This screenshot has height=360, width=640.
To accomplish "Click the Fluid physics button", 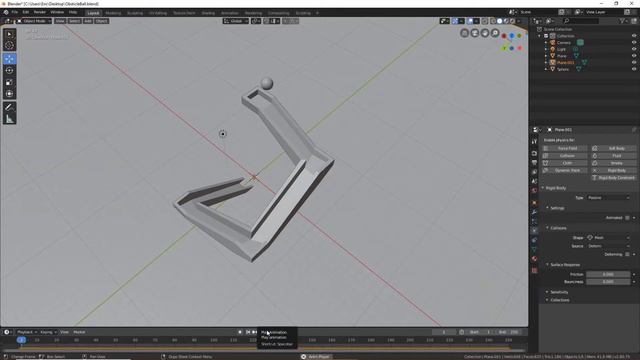I will (x=613, y=156).
